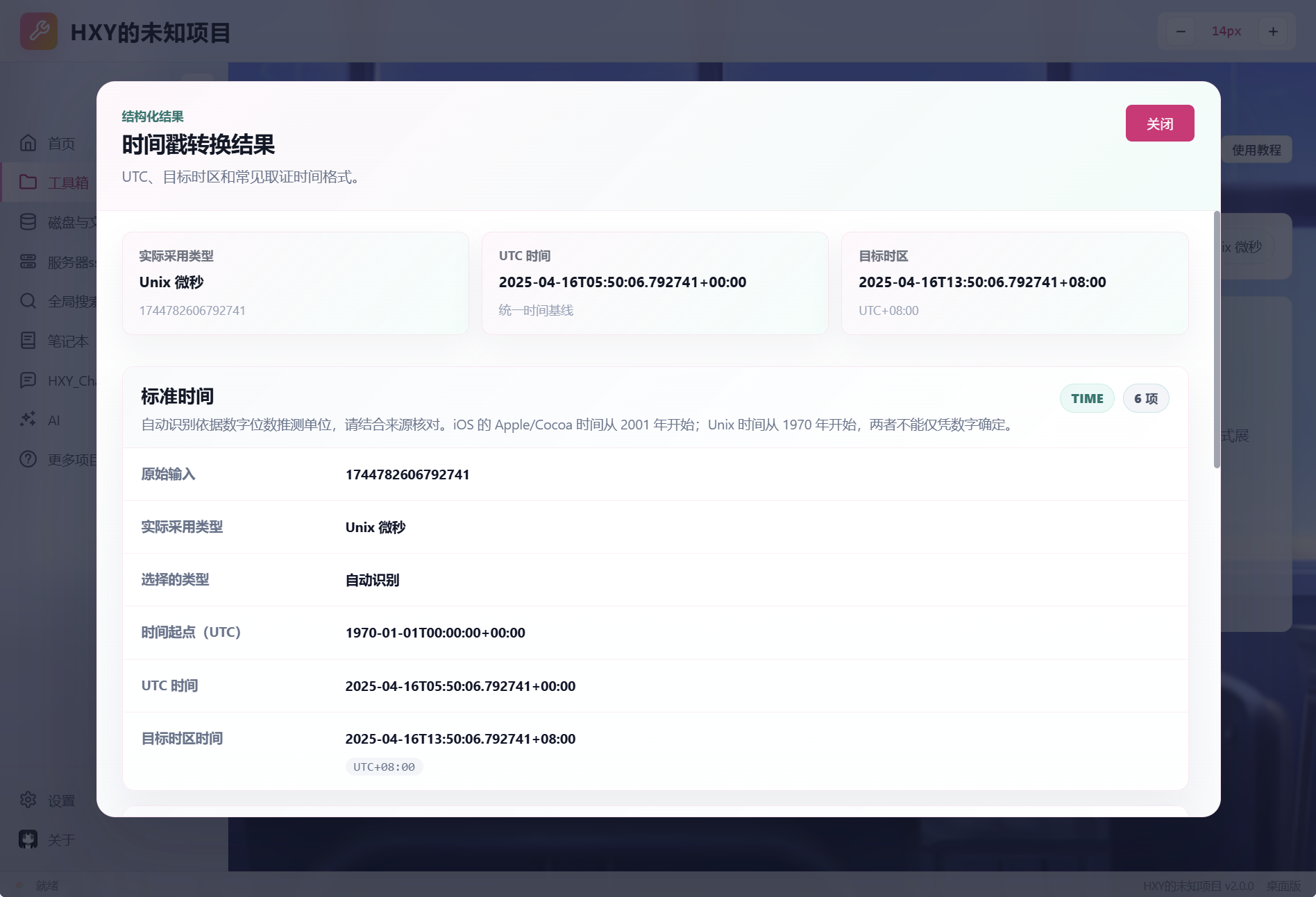
Task: Click the 自动识别 value
Action: click(x=373, y=580)
